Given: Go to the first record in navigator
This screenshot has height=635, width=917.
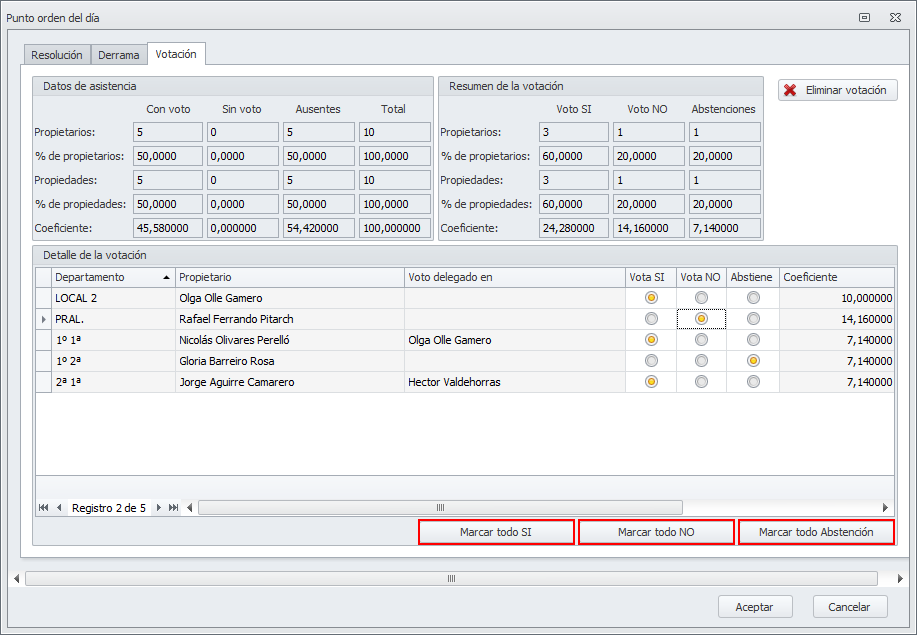Looking at the screenshot, I should point(44,508).
